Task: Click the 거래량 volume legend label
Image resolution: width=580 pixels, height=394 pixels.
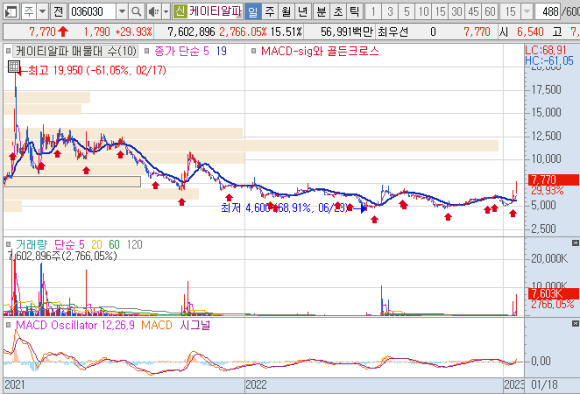Action: pyautogui.click(x=31, y=244)
